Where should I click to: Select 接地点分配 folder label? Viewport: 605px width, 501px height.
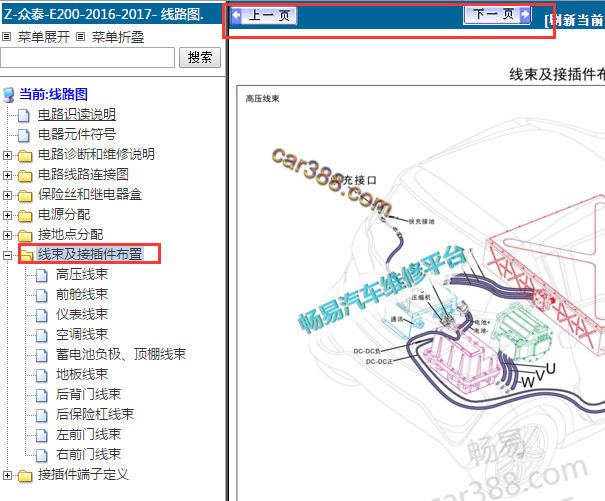tap(70, 234)
